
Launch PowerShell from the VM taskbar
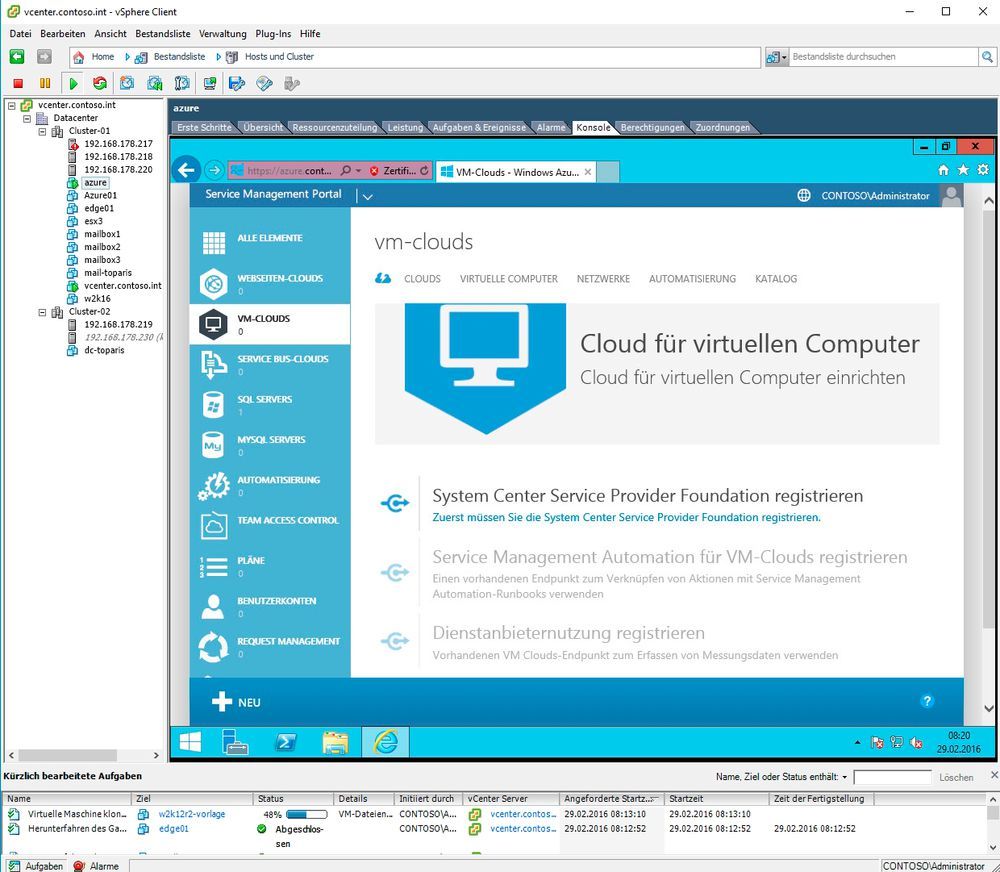[x=287, y=742]
